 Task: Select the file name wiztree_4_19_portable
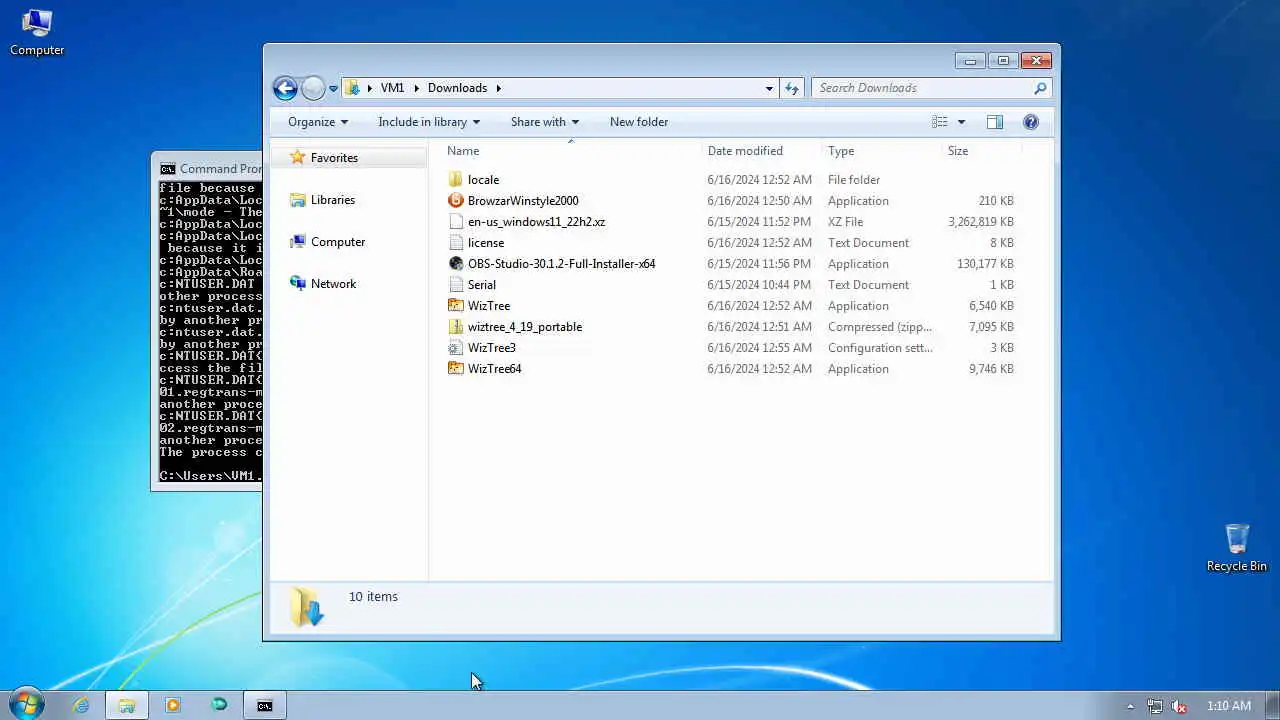(x=525, y=327)
